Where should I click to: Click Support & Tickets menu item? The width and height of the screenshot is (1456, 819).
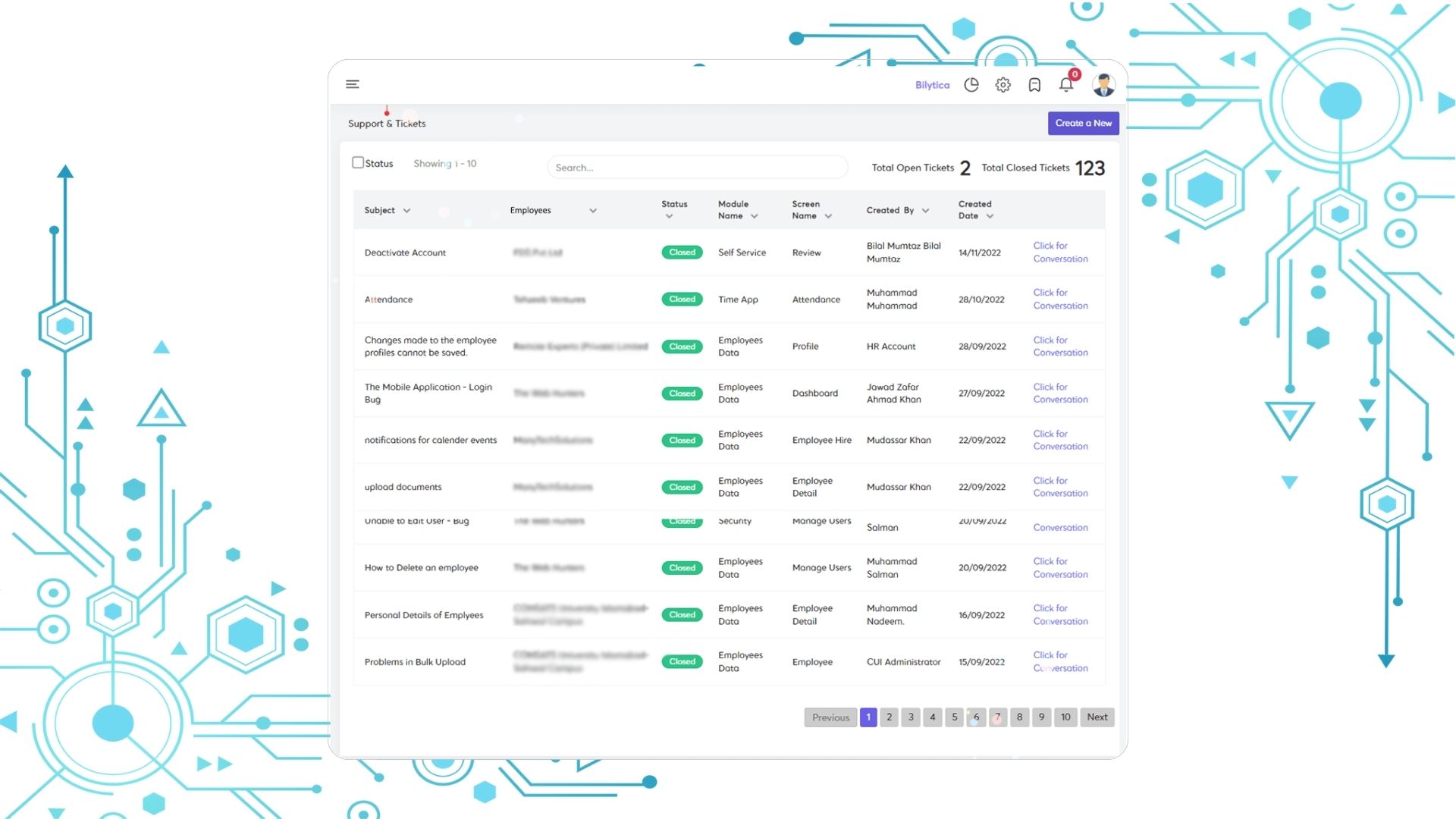click(x=387, y=123)
